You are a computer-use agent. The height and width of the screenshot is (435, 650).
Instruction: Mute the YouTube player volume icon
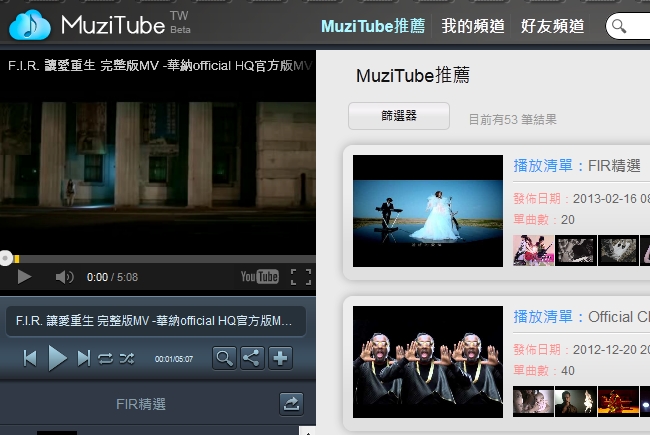(64, 277)
